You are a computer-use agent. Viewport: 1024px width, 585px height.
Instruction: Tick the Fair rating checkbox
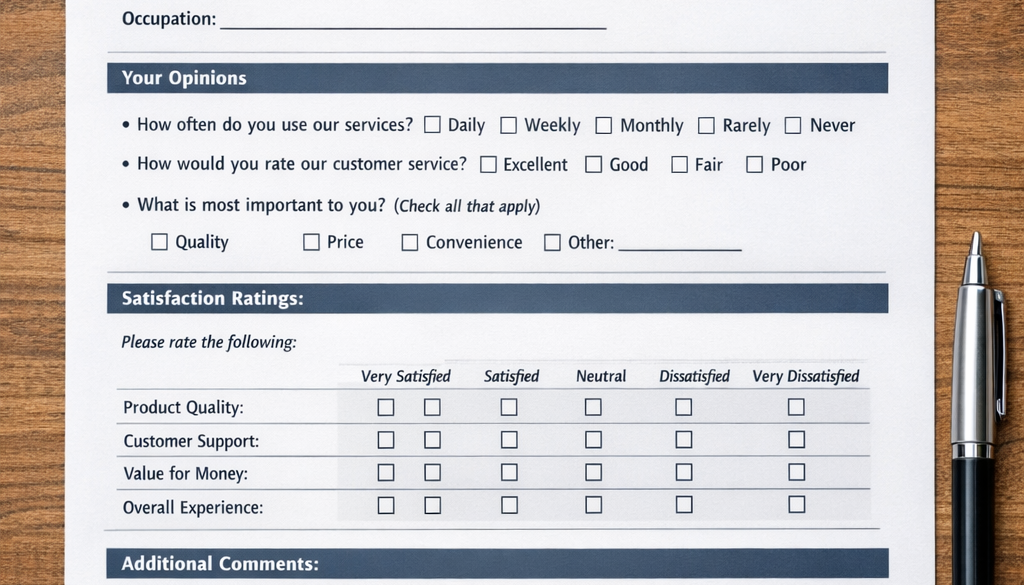coord(680,164)
